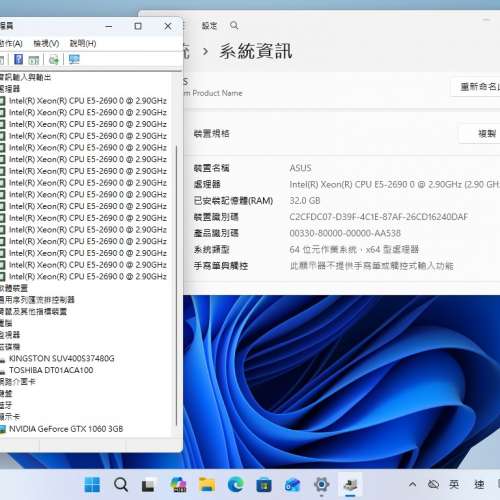500x500 pixels.
Task: Click the device ID C2CFDC07-D39F value
Action: point(379,217)
